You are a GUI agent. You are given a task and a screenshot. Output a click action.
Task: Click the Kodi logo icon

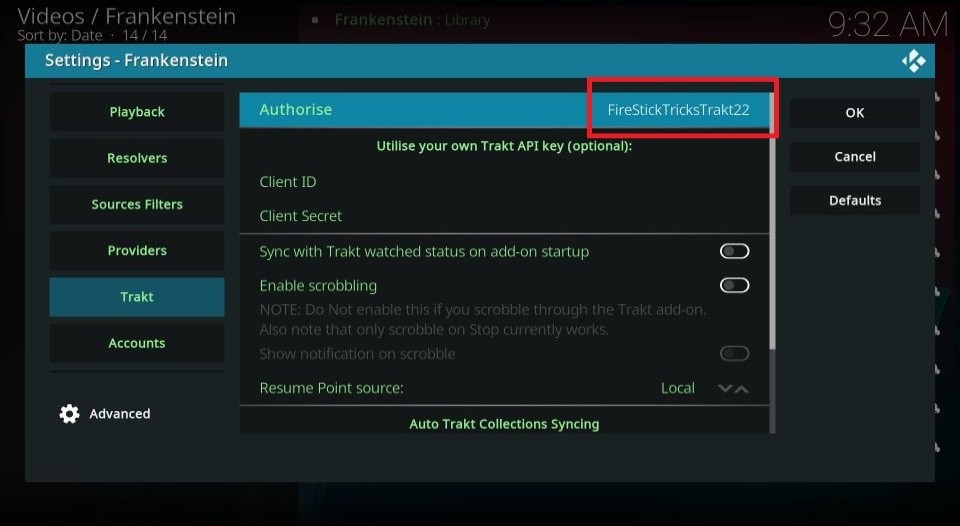click(x=913, y=61)
